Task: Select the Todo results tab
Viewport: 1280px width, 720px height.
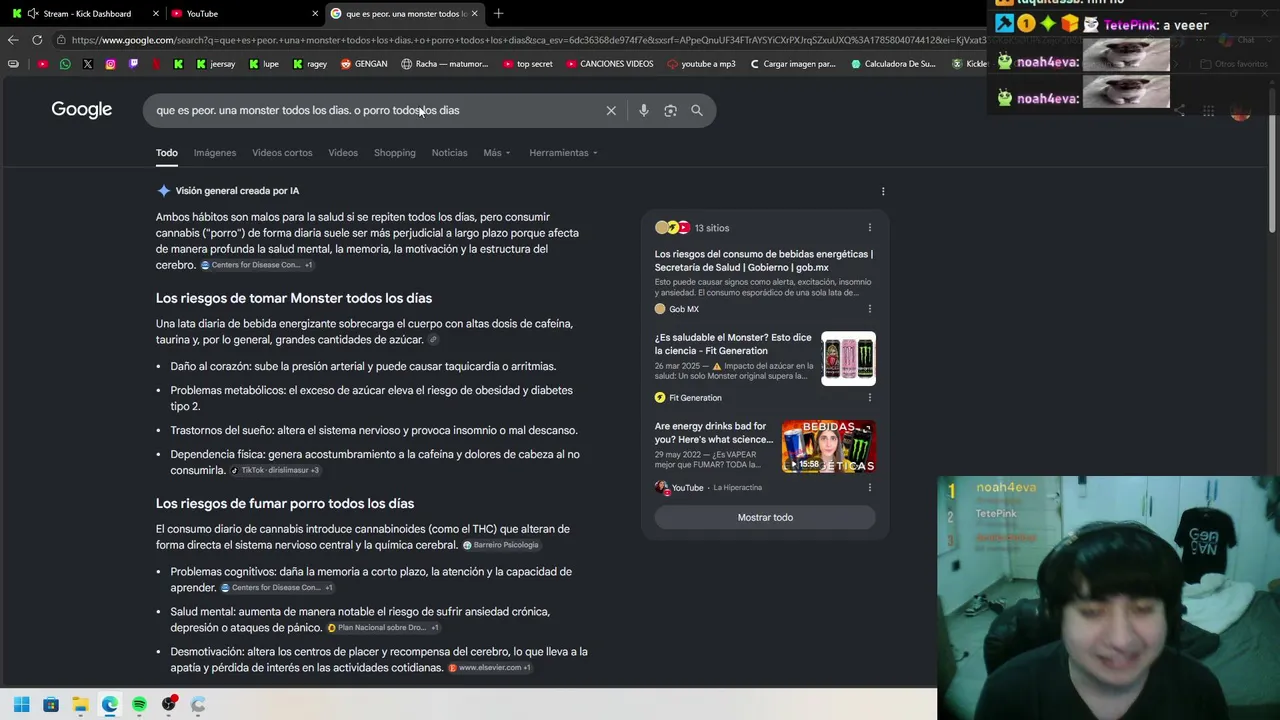Action: (167, 153)
